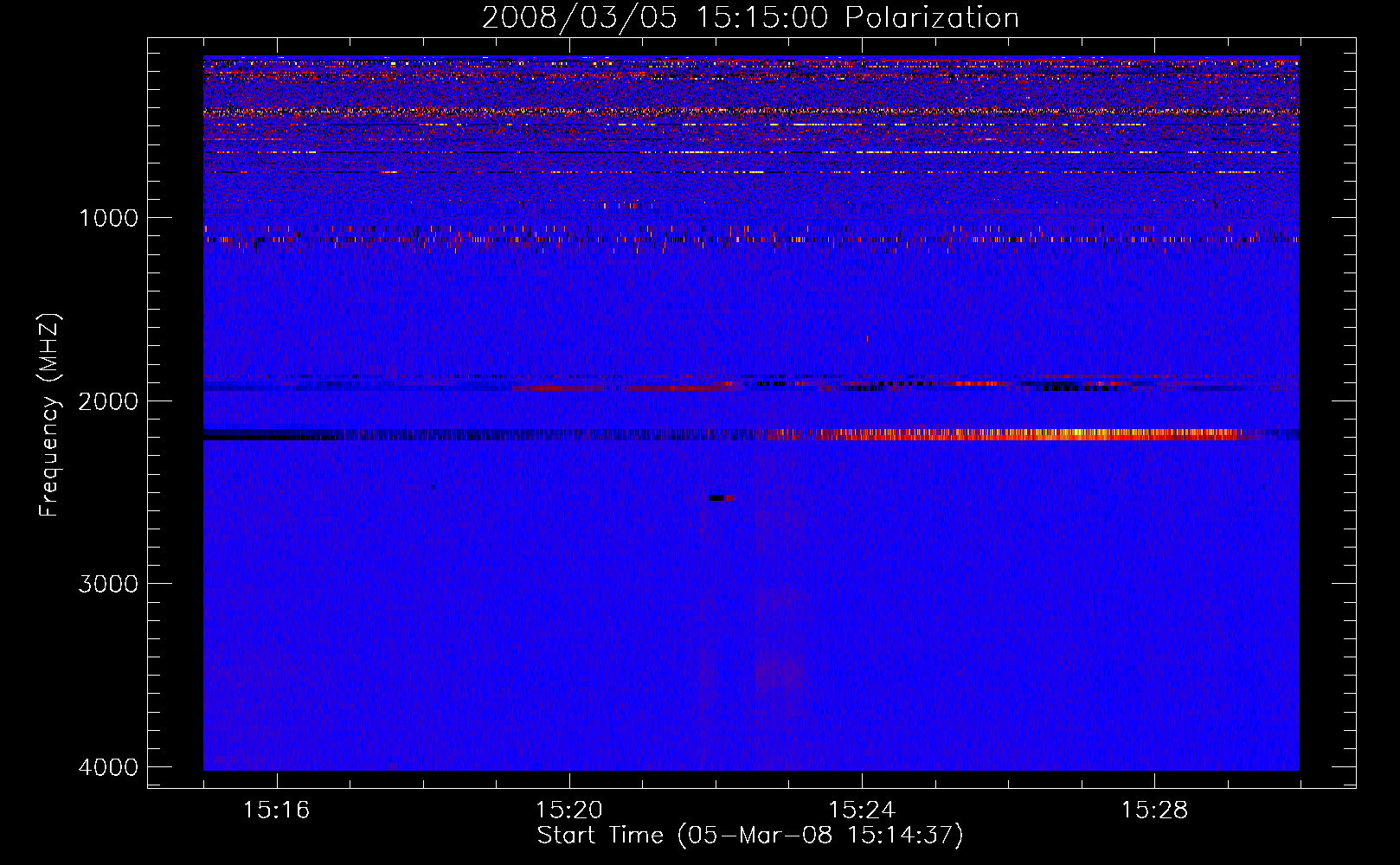The height and width of the screenshot is (865, 1400).
Task: Select the 'Frequency (MHZ)' y-axis label
Action: point(50,415)
